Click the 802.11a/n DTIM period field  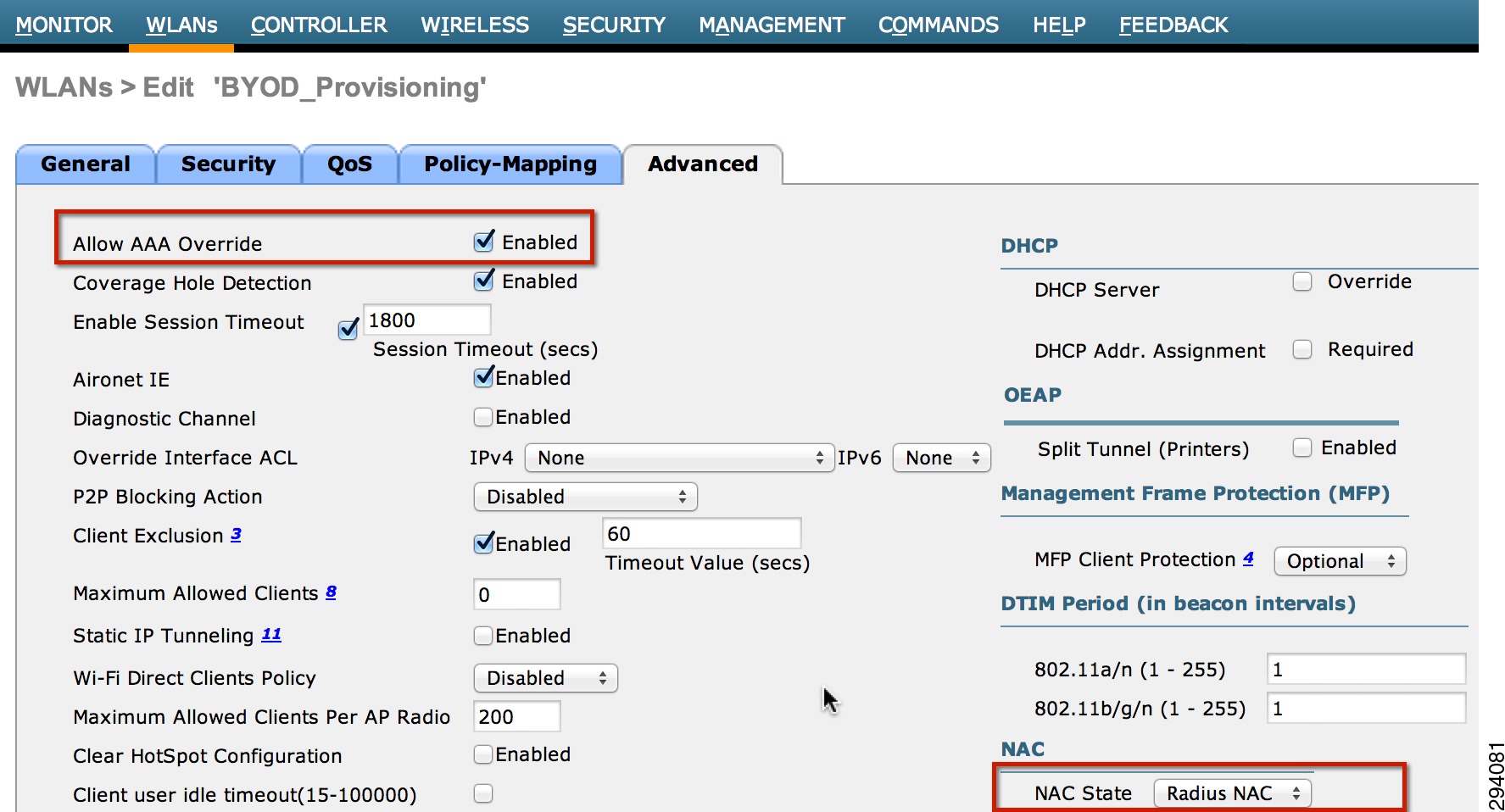pyautogui.click(x=1367, y=670)
